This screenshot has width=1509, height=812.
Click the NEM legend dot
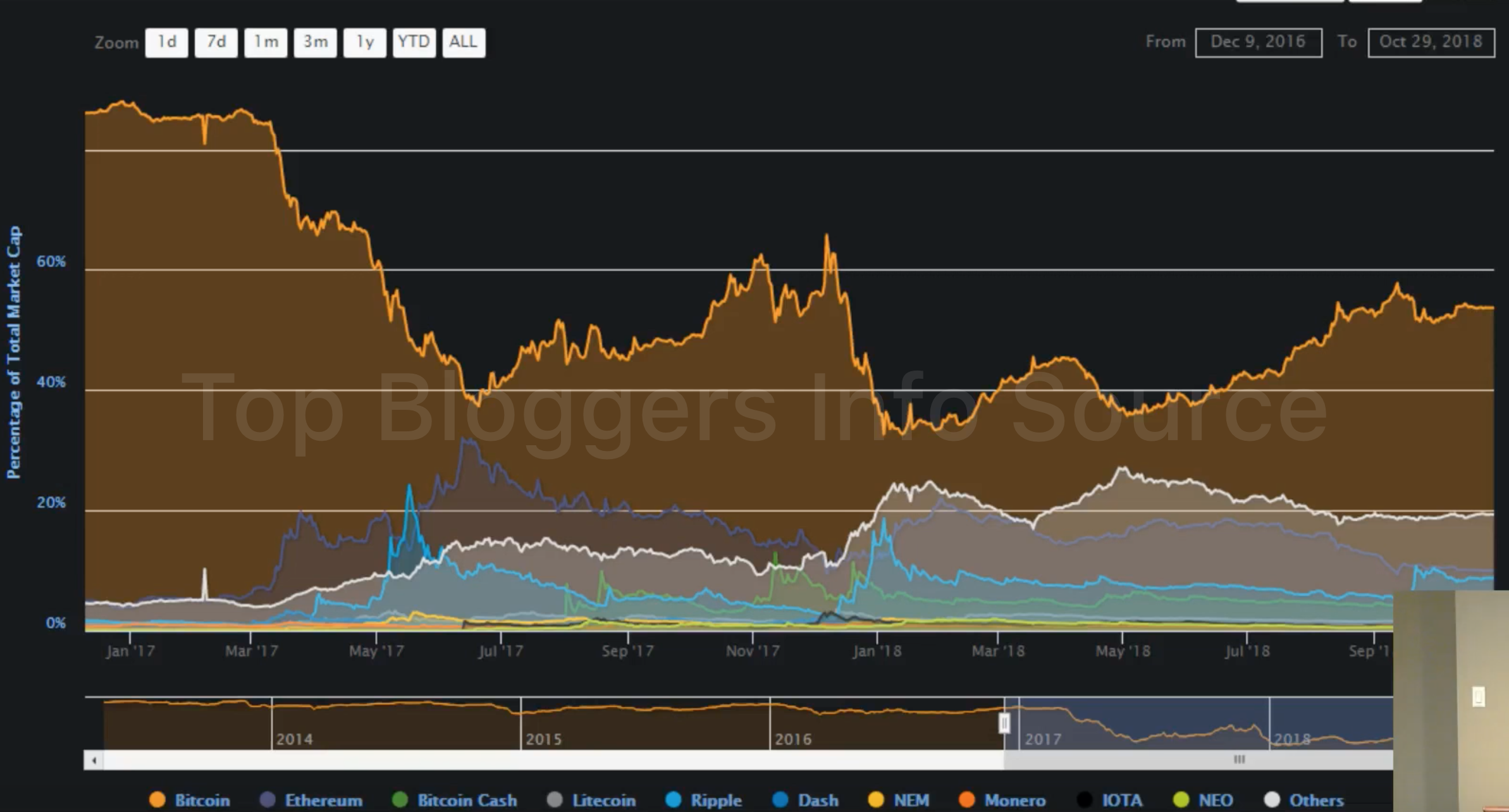click(x=876, y=800)
